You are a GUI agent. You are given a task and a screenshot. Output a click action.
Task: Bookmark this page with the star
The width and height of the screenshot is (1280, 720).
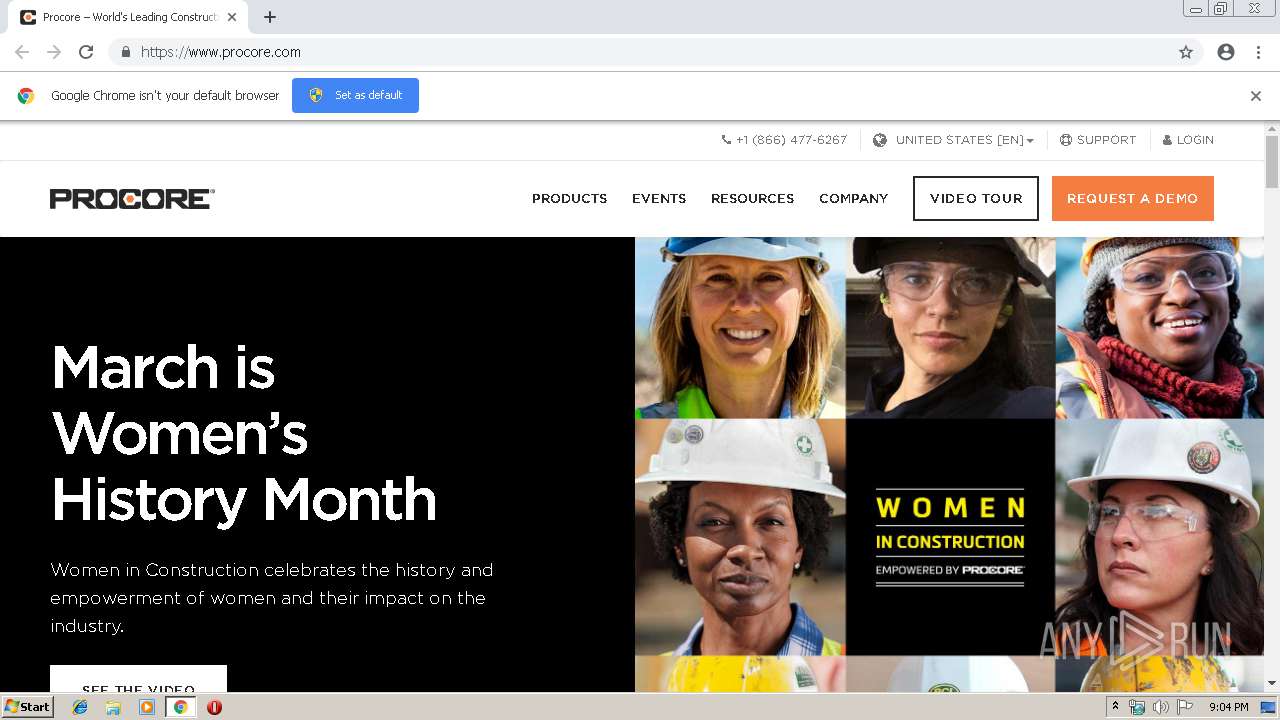tap(1186, 52)
